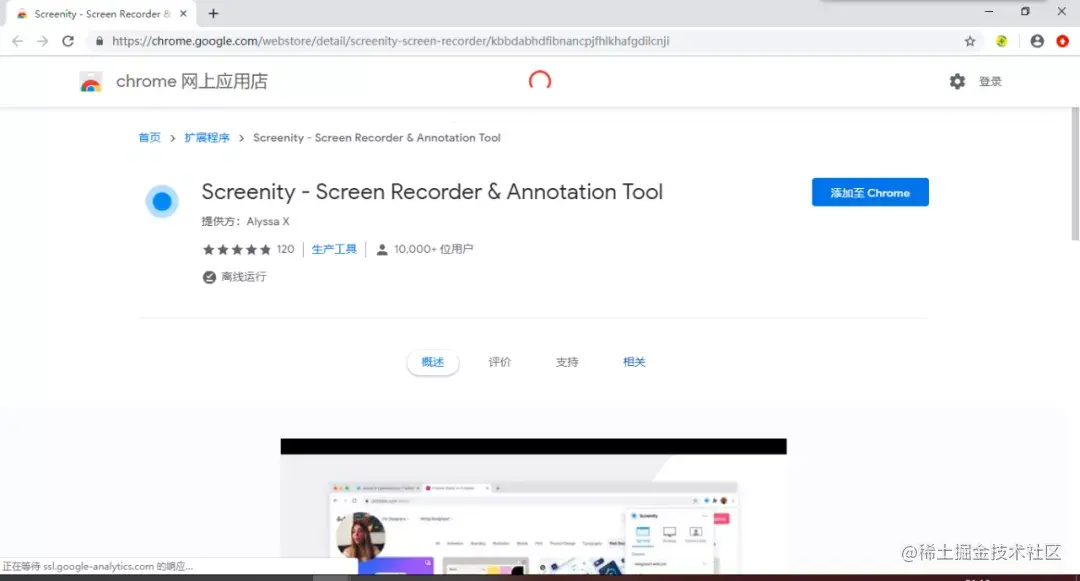Click the browser back arrow
This screenshot has height=581, width=1080.
[17, 41]
